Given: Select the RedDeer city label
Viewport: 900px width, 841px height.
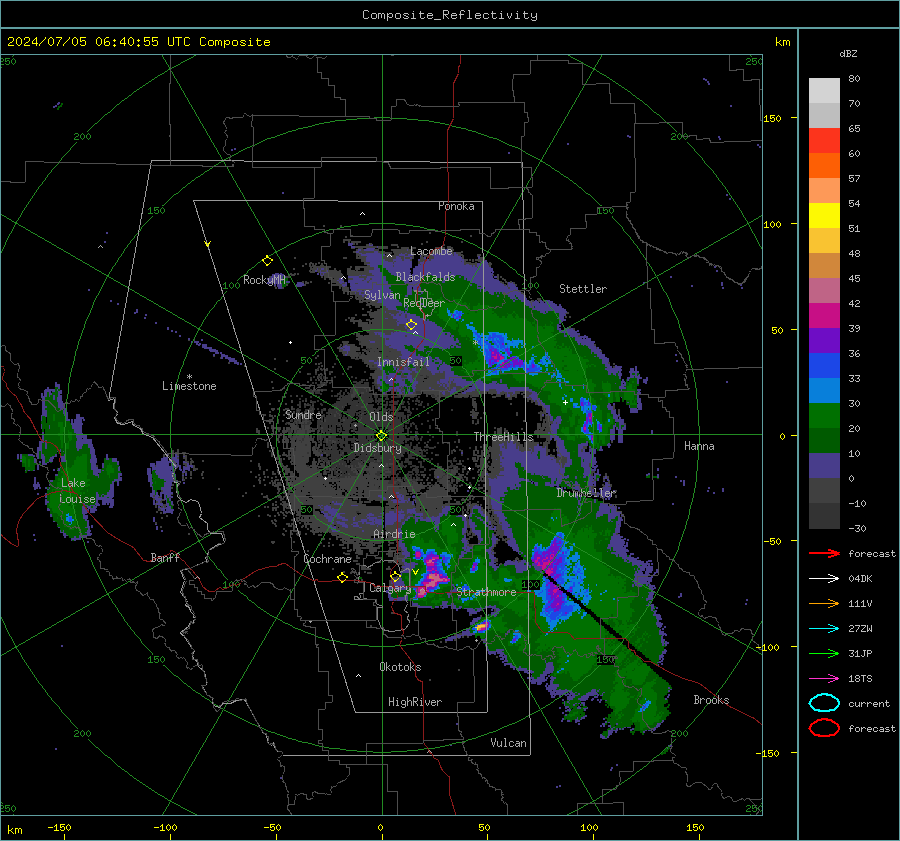Looking at the screenshot, I should tap(424, 303).
